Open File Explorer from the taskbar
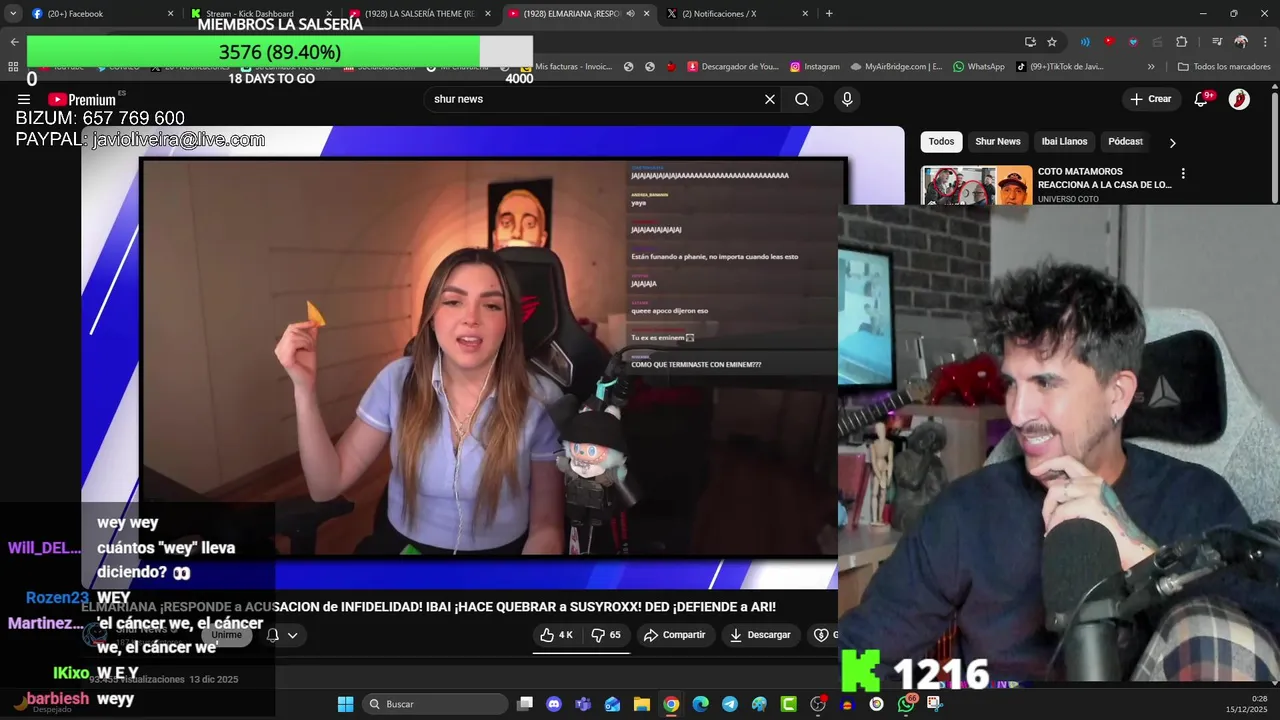 pyautogui.click(x=642, y=704)
